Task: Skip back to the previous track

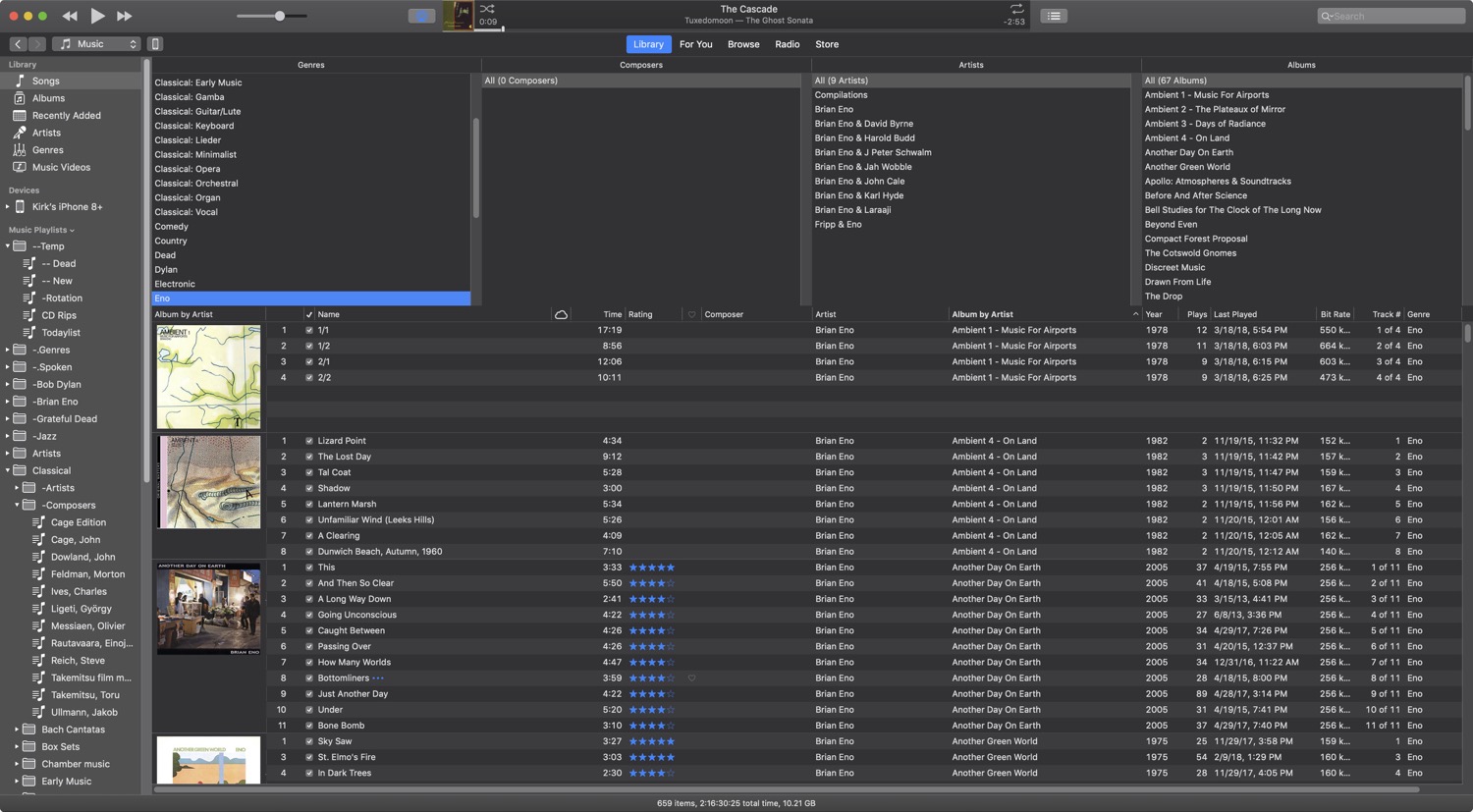Action: click(70, 16)
